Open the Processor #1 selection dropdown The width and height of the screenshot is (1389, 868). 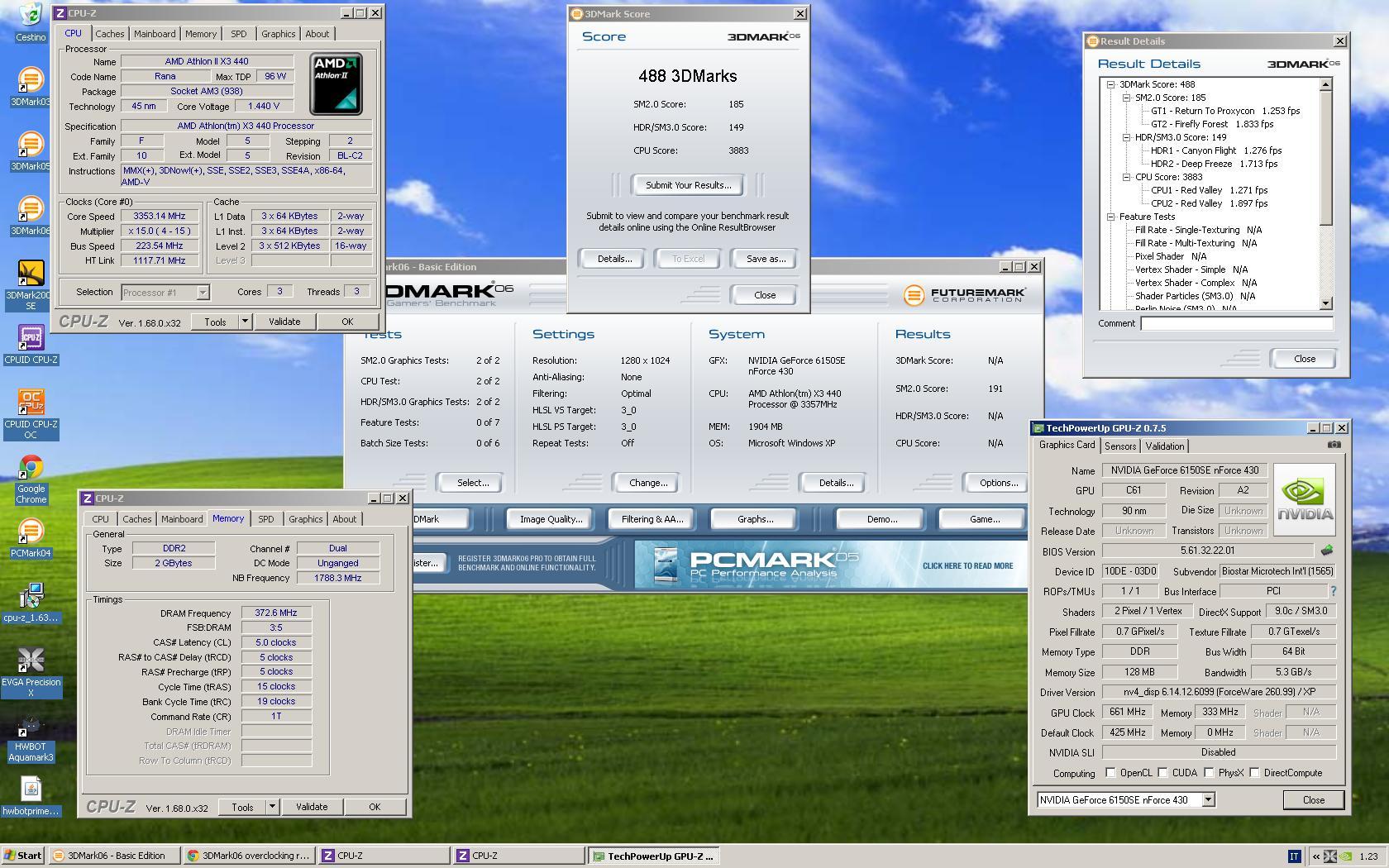[x=203, y=292]
